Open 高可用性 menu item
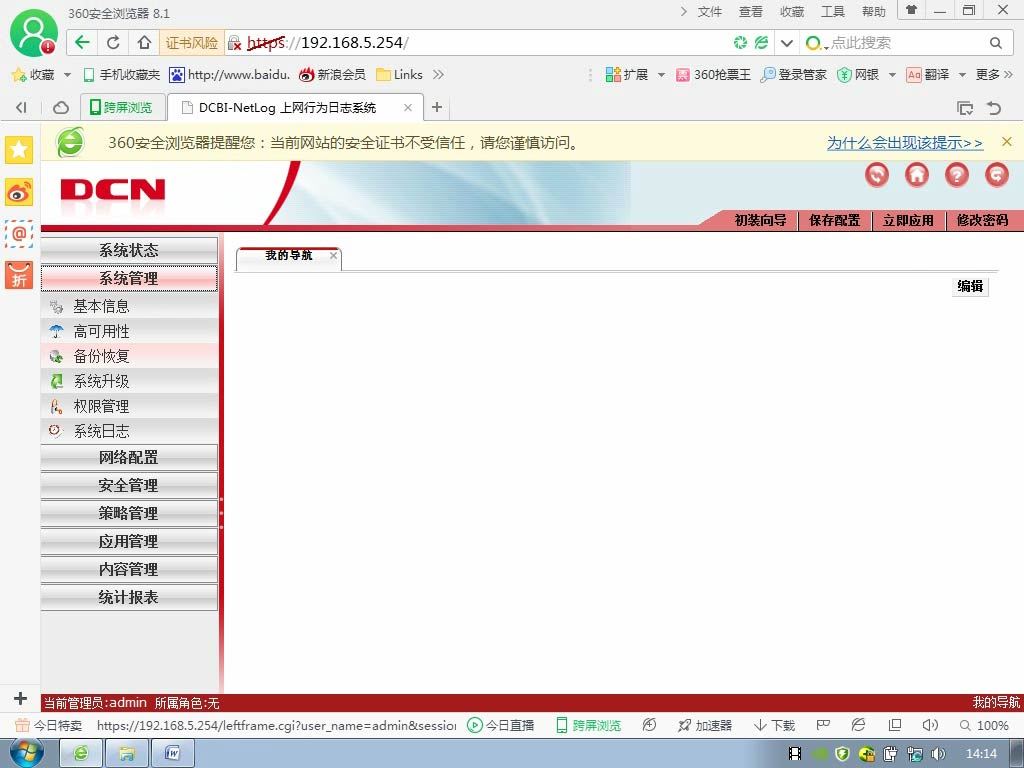1024x768 pixels. (x=129, y=331)
